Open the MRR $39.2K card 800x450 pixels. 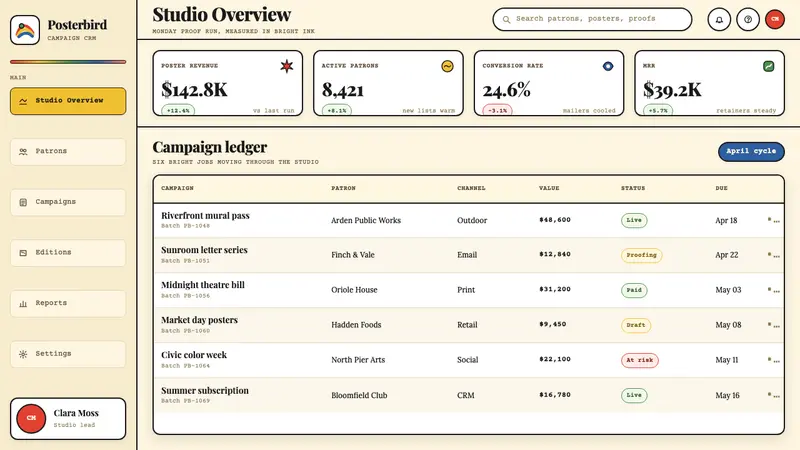pos(709,83)
